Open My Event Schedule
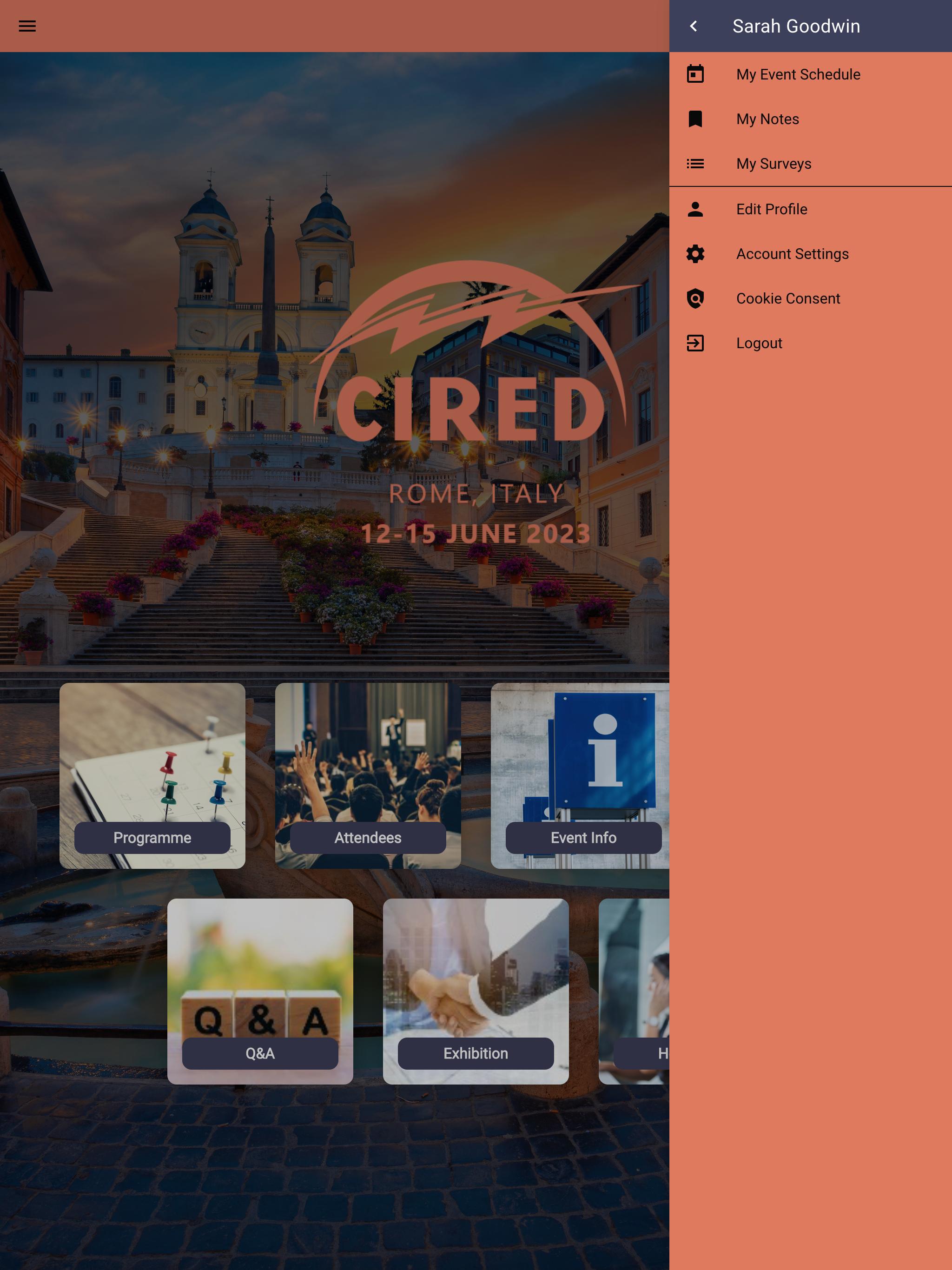 point(810,74)
